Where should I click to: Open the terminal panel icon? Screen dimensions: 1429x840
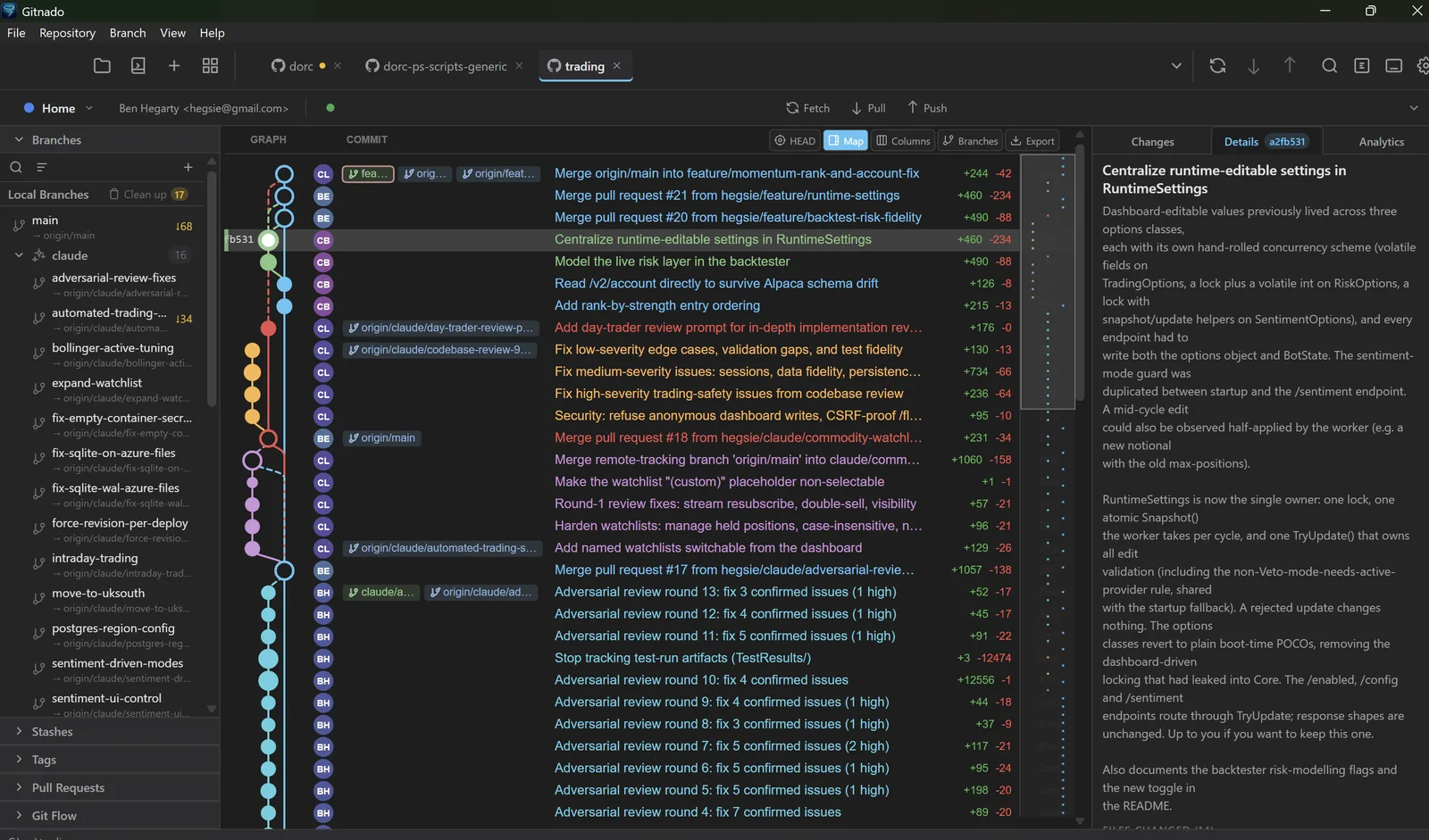pyautogui.click(x=1393, y=66)
